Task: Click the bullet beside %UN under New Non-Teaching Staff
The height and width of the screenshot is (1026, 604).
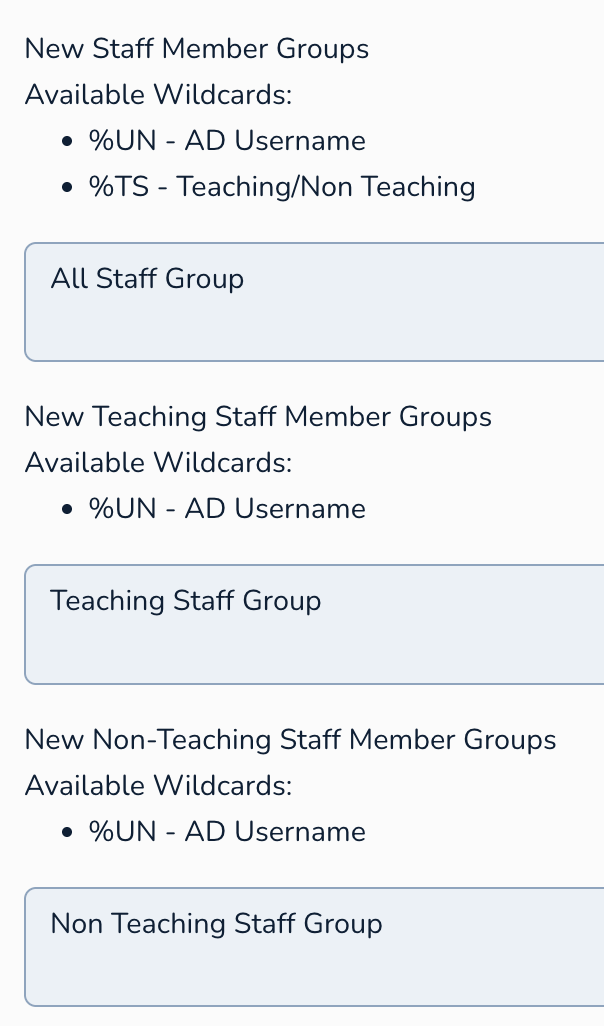Action: coord(67,833)
